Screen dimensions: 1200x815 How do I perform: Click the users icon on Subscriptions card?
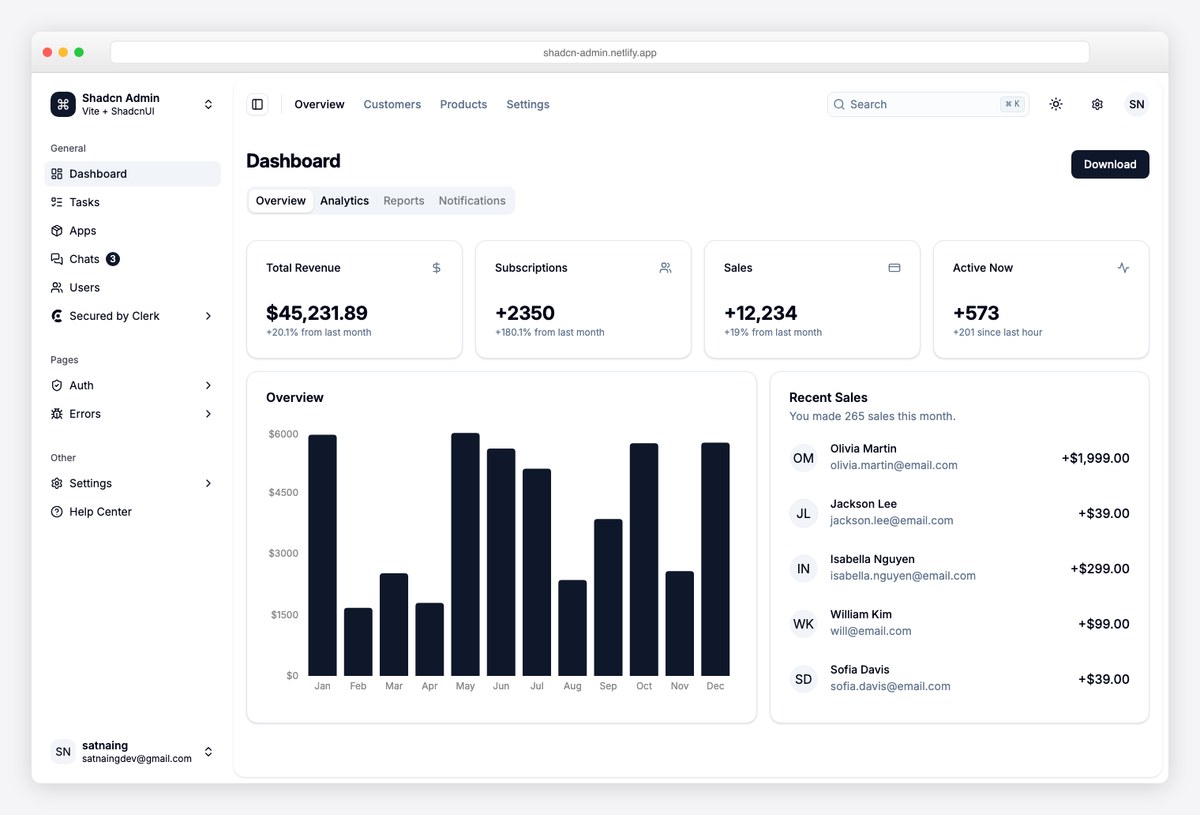tap(665, 268)
